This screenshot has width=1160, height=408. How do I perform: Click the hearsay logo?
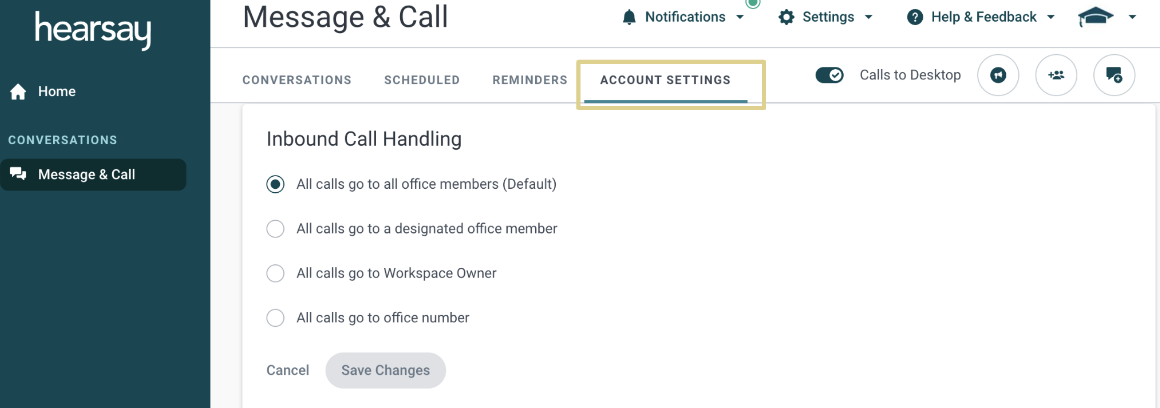coord(92,30)
